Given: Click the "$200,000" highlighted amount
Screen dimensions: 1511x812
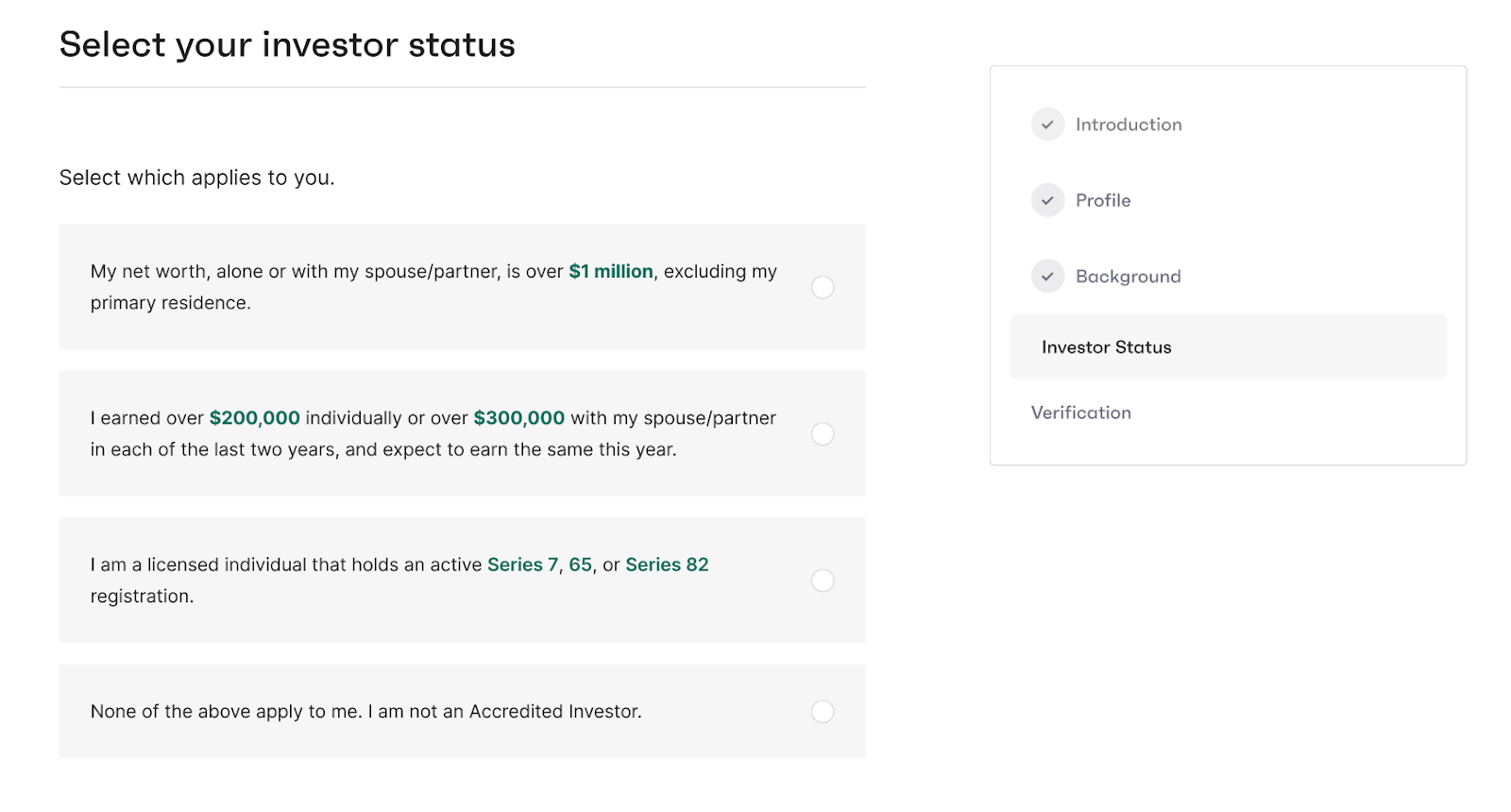Looking at the screenshot, I should pyautogui.click(x=255, y=418).
